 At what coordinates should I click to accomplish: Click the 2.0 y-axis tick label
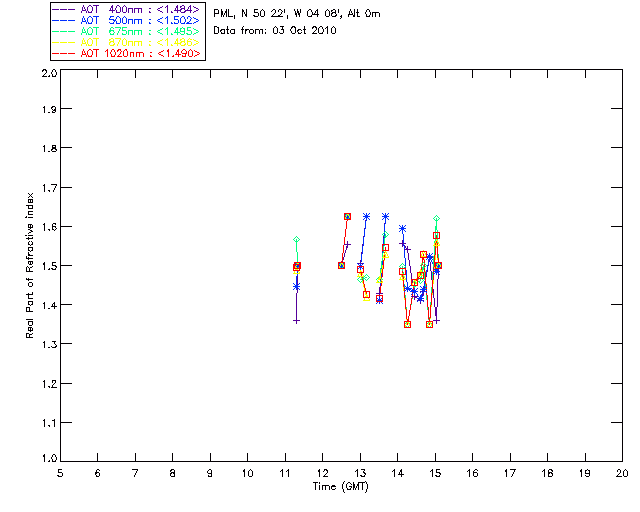click(49, 73)
